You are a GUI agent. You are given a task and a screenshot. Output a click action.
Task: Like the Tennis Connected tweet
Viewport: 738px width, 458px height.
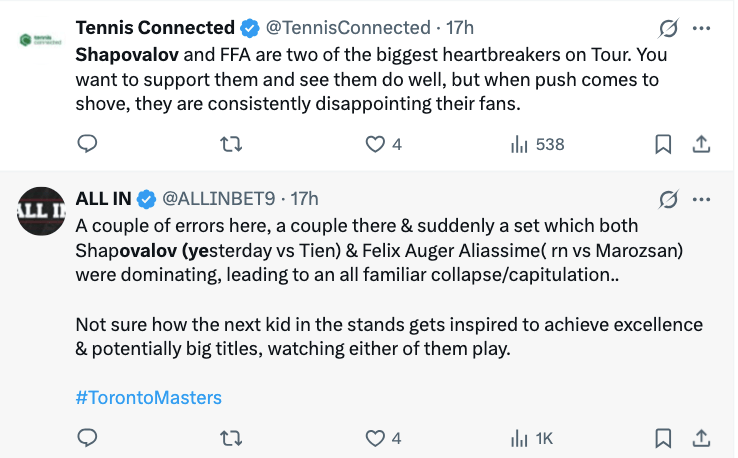click(376, 144)
